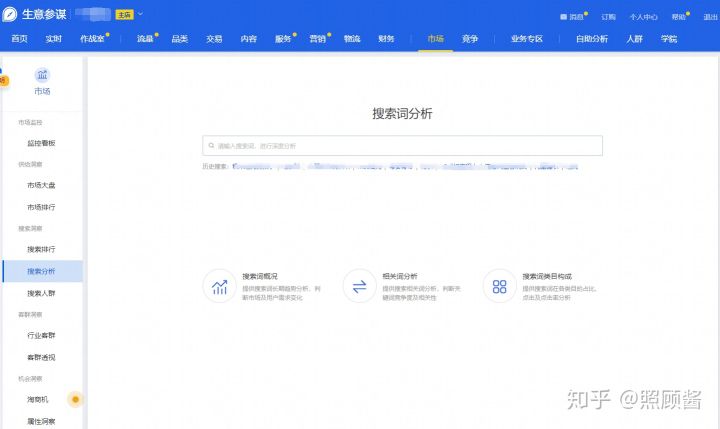Go to 个人中心
Image resolution: width=720 pixels, height=429 pixels.
pos(643,17)
